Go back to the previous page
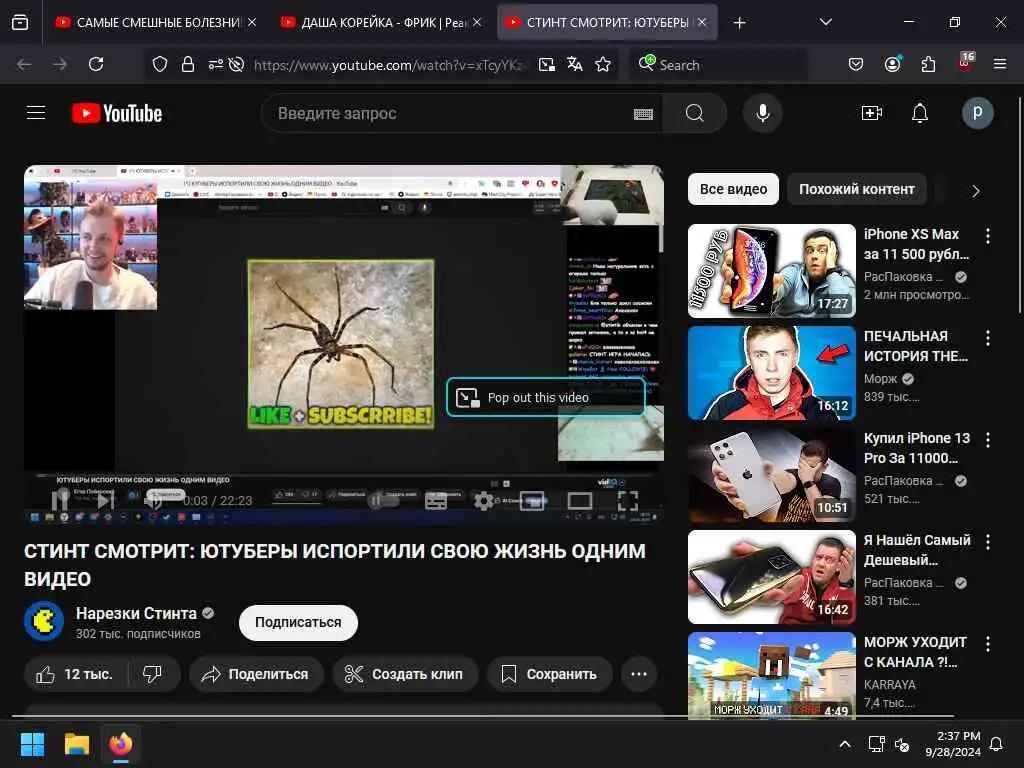 click(x=24, y=64)
